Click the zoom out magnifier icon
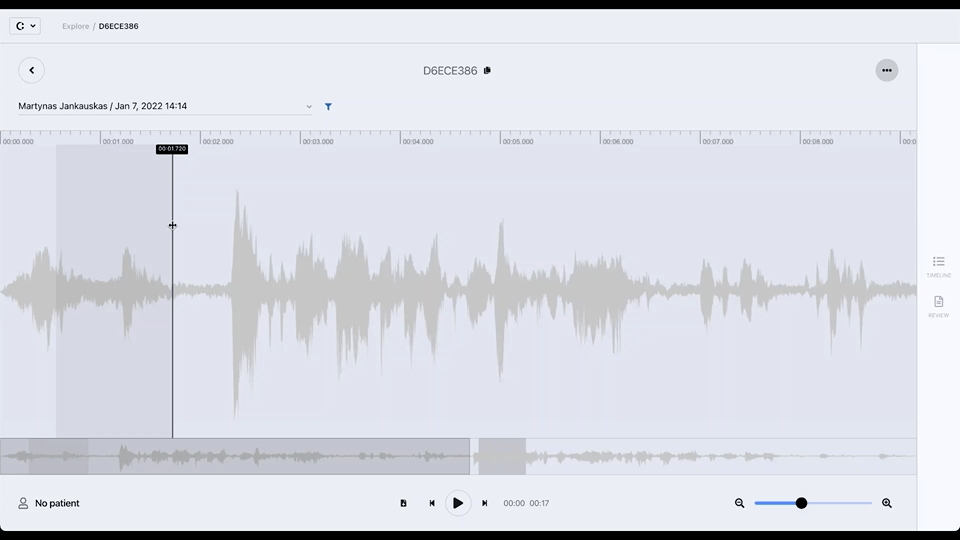Screen dimensions: 960x540 [740, 503]
